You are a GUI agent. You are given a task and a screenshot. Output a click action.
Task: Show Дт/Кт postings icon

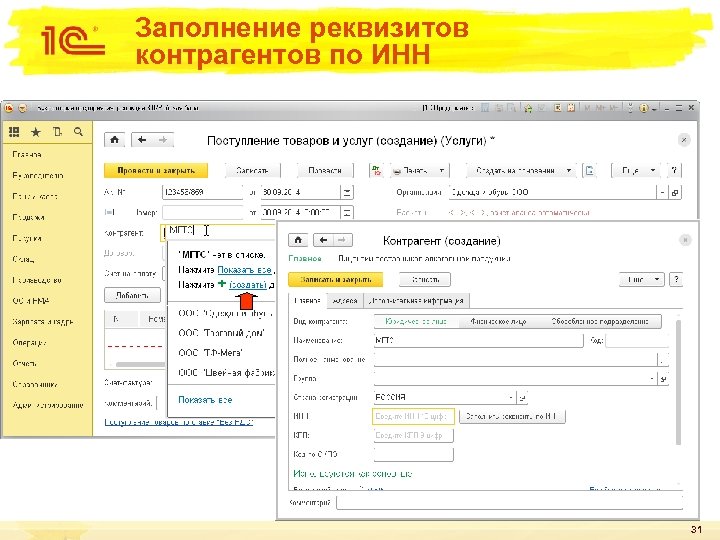[x=377, y=170]
